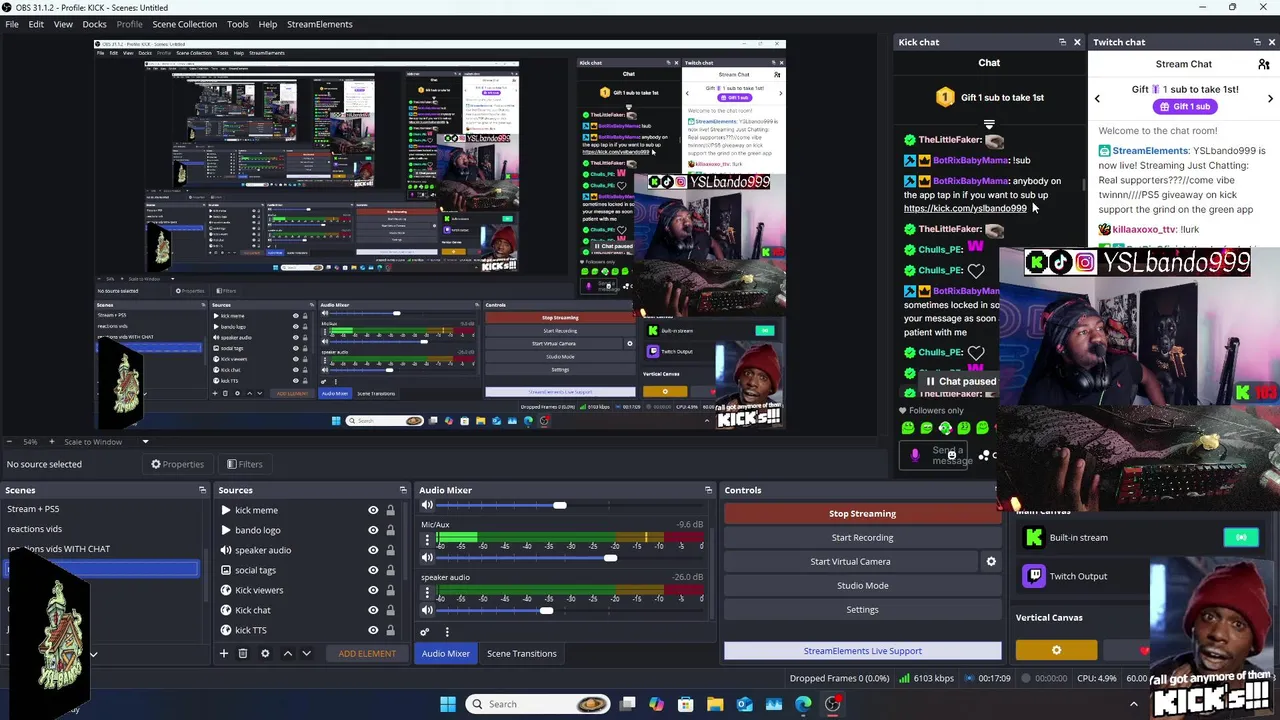This screenshot has height=720, width=1280.
Task: Mute the speaker audio channel icon
Action: click(427, 610)
